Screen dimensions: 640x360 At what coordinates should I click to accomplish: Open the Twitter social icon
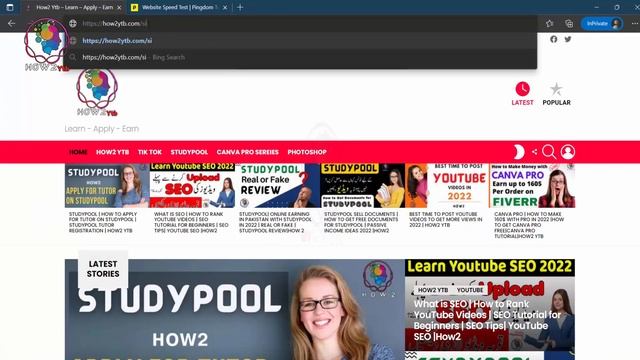(x=568, y=39)
